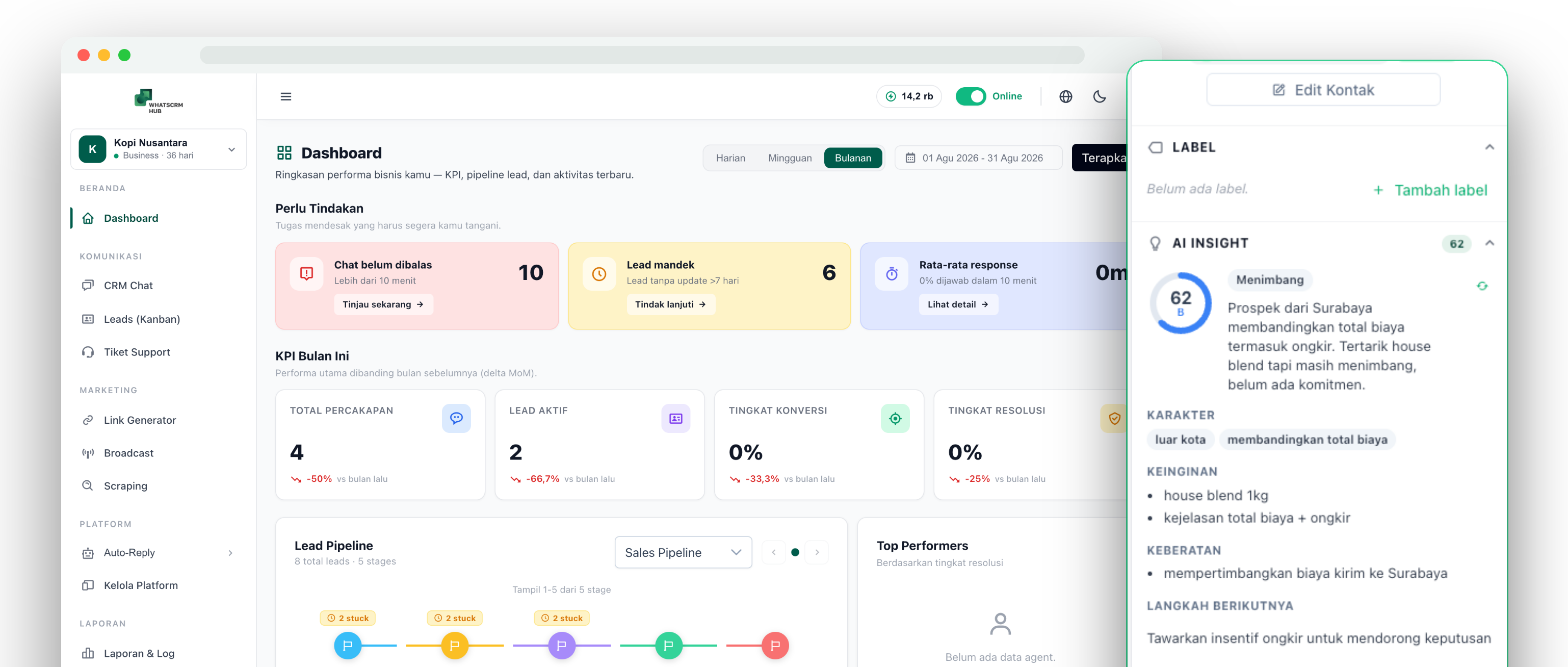
Task: Click the Rata-rata response stopwatch icon
Action: coord(891,273)
